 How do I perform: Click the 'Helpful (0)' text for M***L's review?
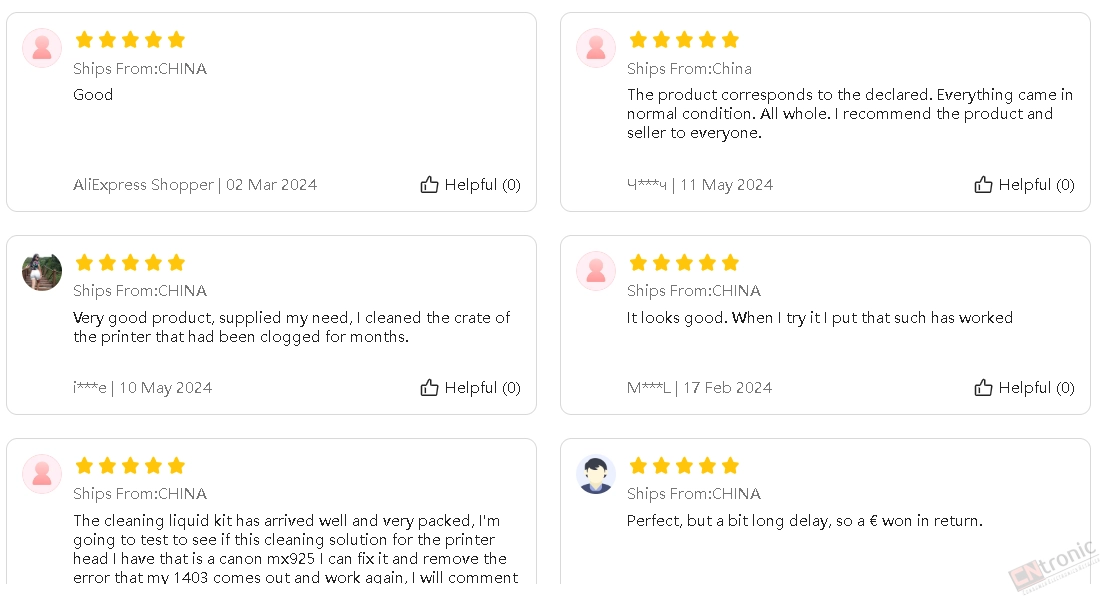click(1036, 388)
